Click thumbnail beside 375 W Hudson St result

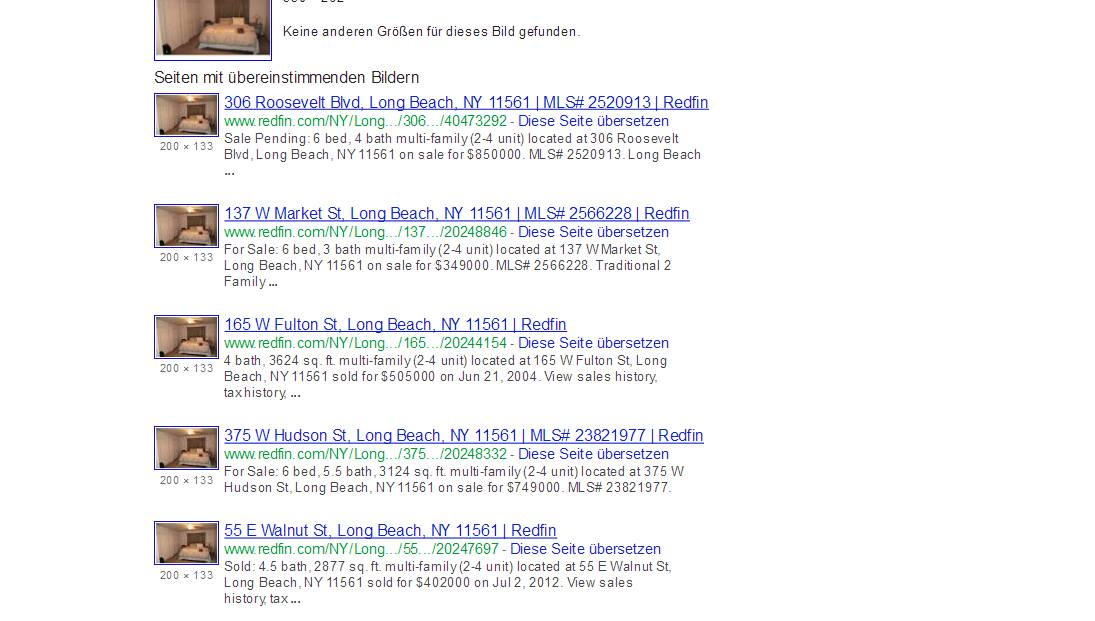186,448
